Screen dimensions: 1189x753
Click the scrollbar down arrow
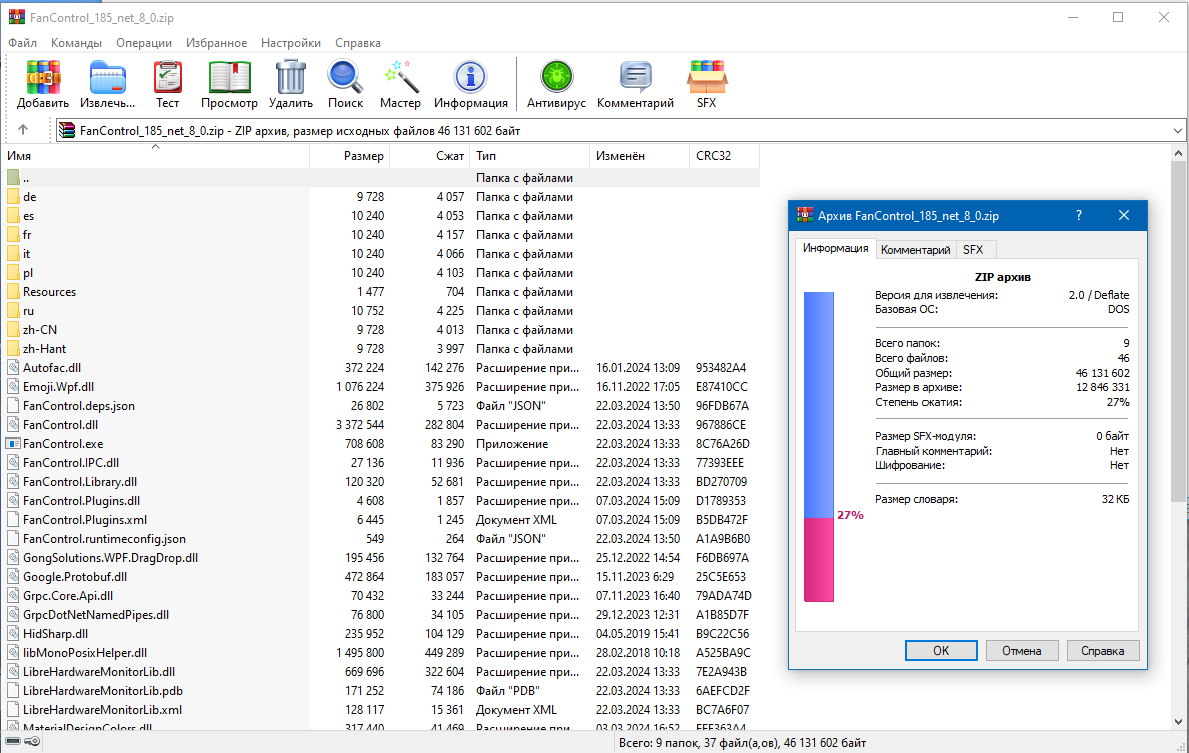point(1178,722)
